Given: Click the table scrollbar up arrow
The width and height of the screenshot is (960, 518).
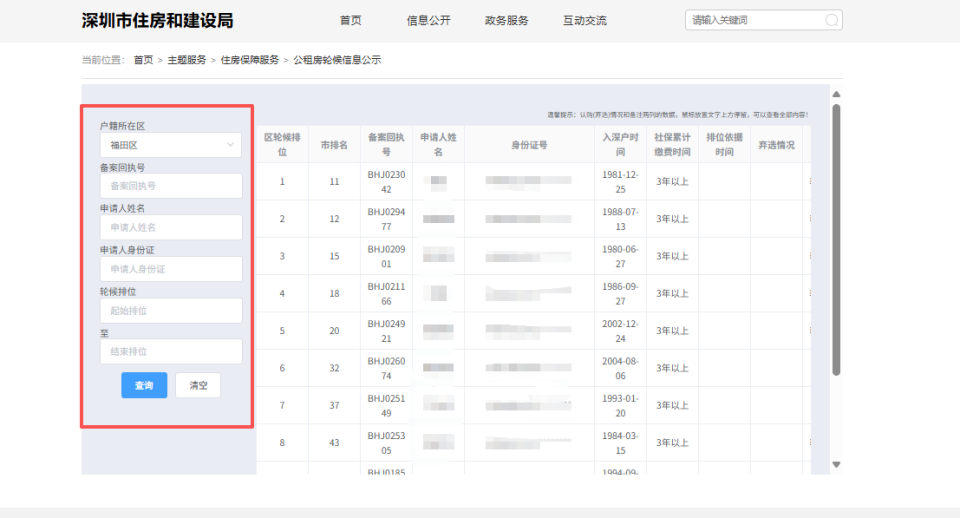Looking at the screenshot, I should pyautogui.click(x=836, y=94).
